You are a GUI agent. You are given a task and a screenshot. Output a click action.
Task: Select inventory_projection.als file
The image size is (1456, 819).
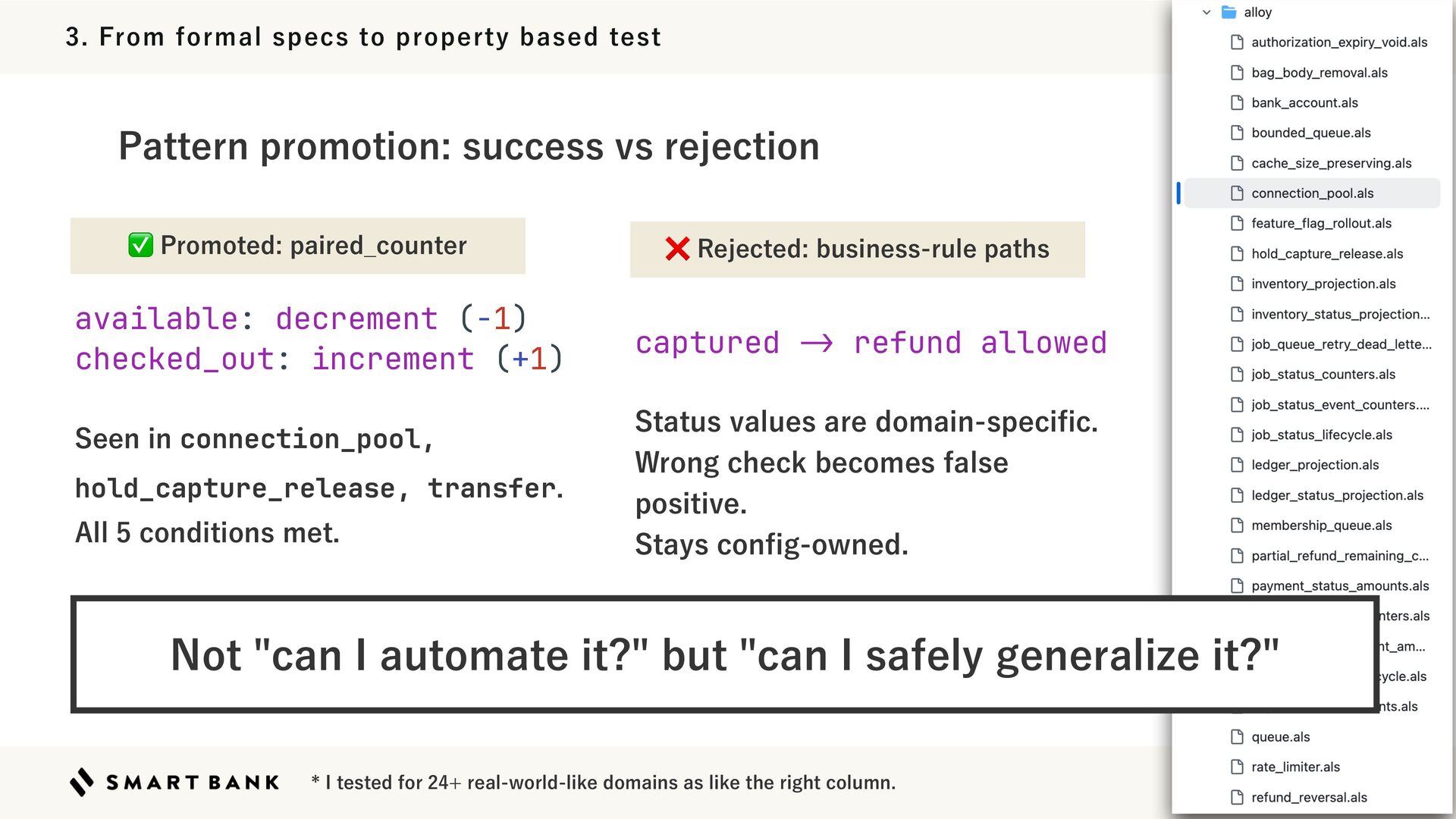click(x=1323, y=284)
